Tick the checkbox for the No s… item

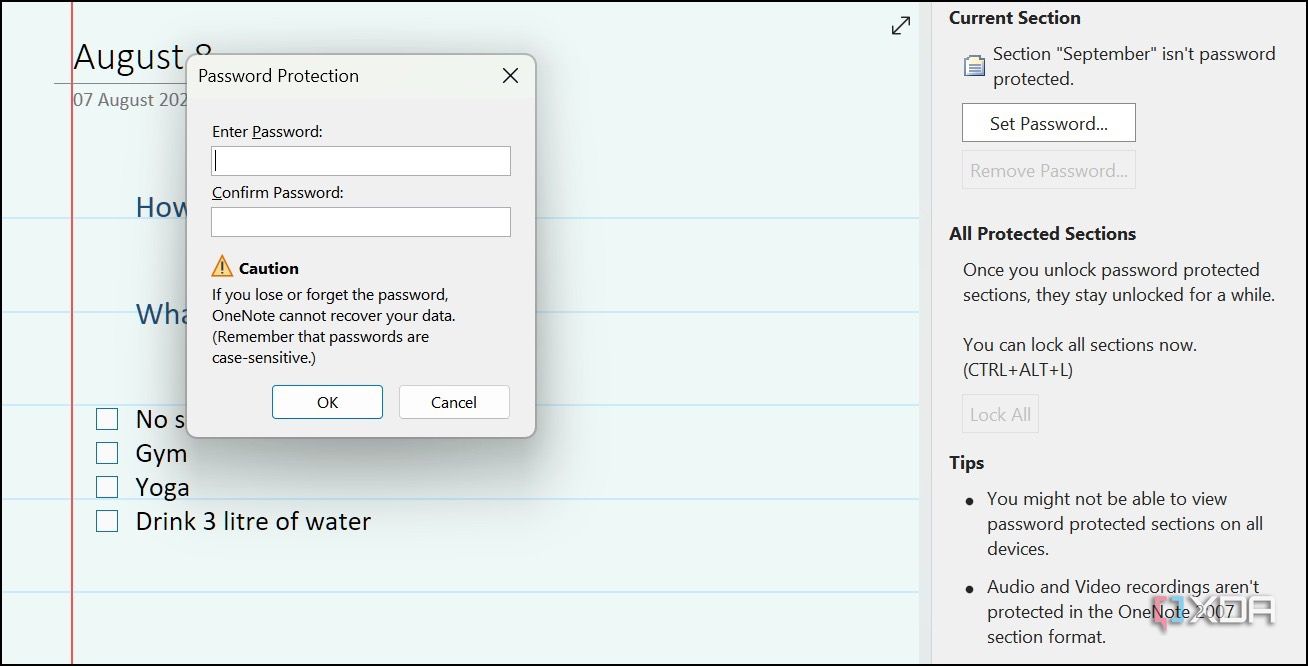pyautogui.click(x=107, y=419)
